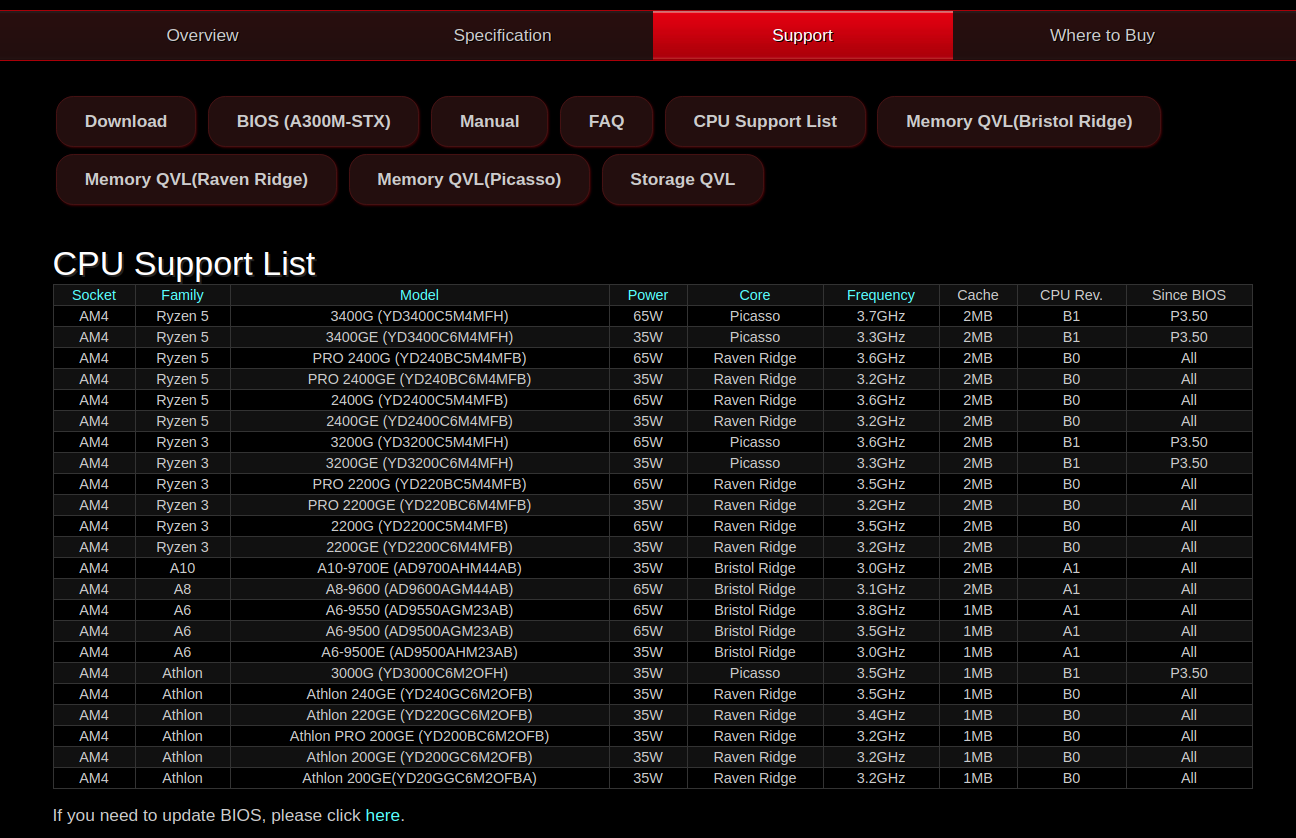Click the Athlon 240GE (YD240GC6M2OFB) row
This screenshot has width=1296, height=838.
click(x=419, y=694)
